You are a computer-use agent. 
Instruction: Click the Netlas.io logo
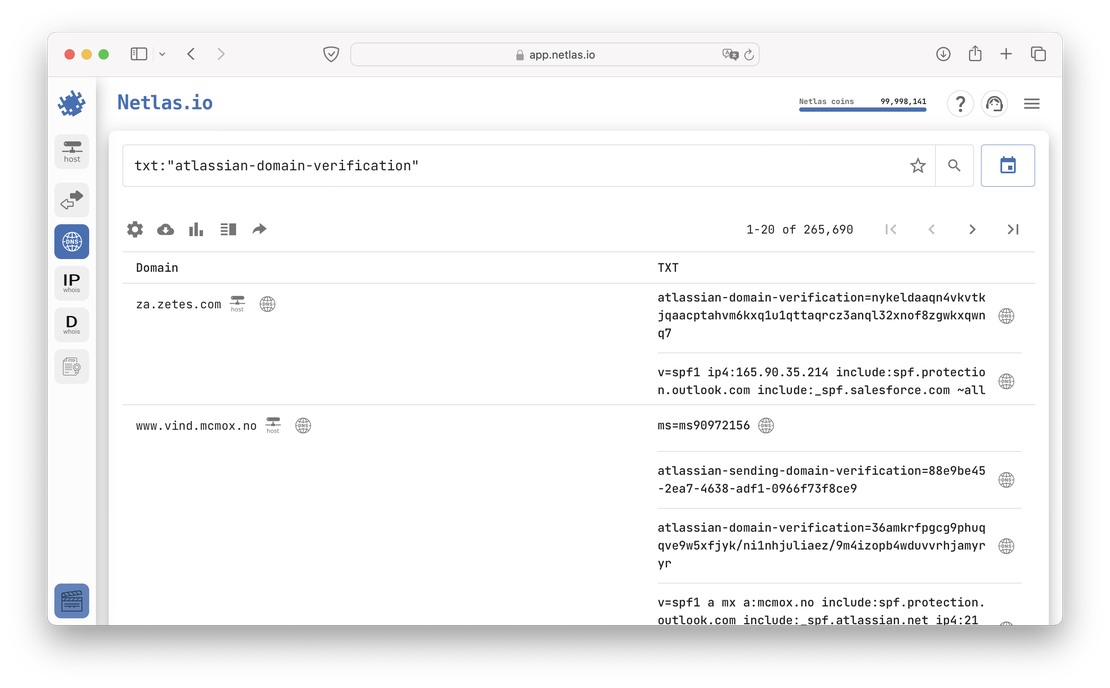[164, 103]
